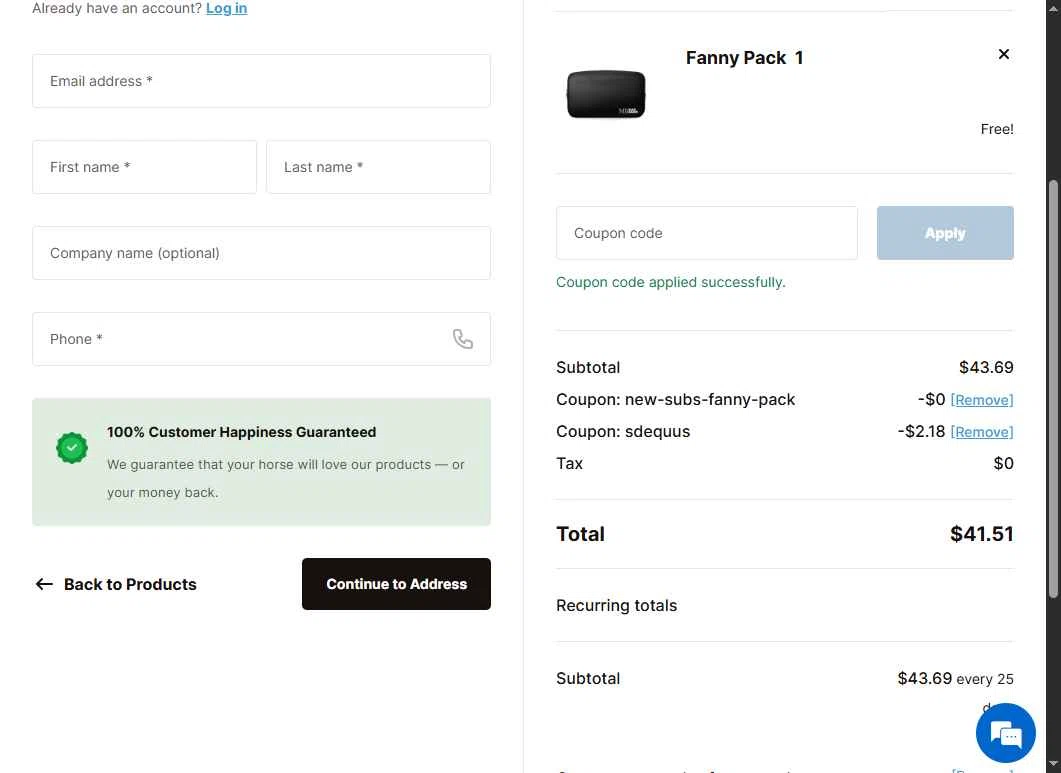The image size is (1061, 773).
Task: Click the back arrow icon
Action: [44, 584]
